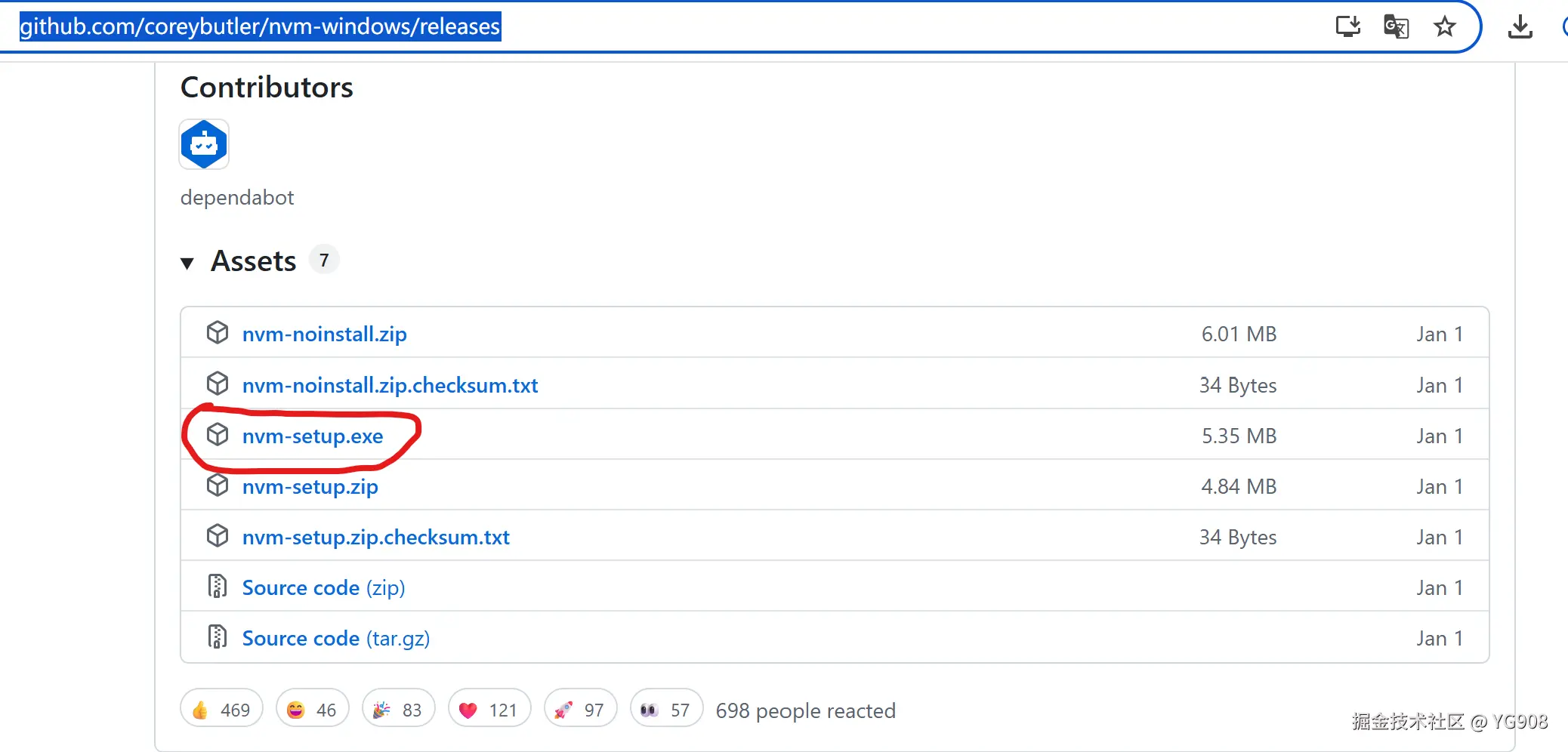Bookmark this page with the star icon
This screenshot has height=752, width=1568.
click(1445, 27)
